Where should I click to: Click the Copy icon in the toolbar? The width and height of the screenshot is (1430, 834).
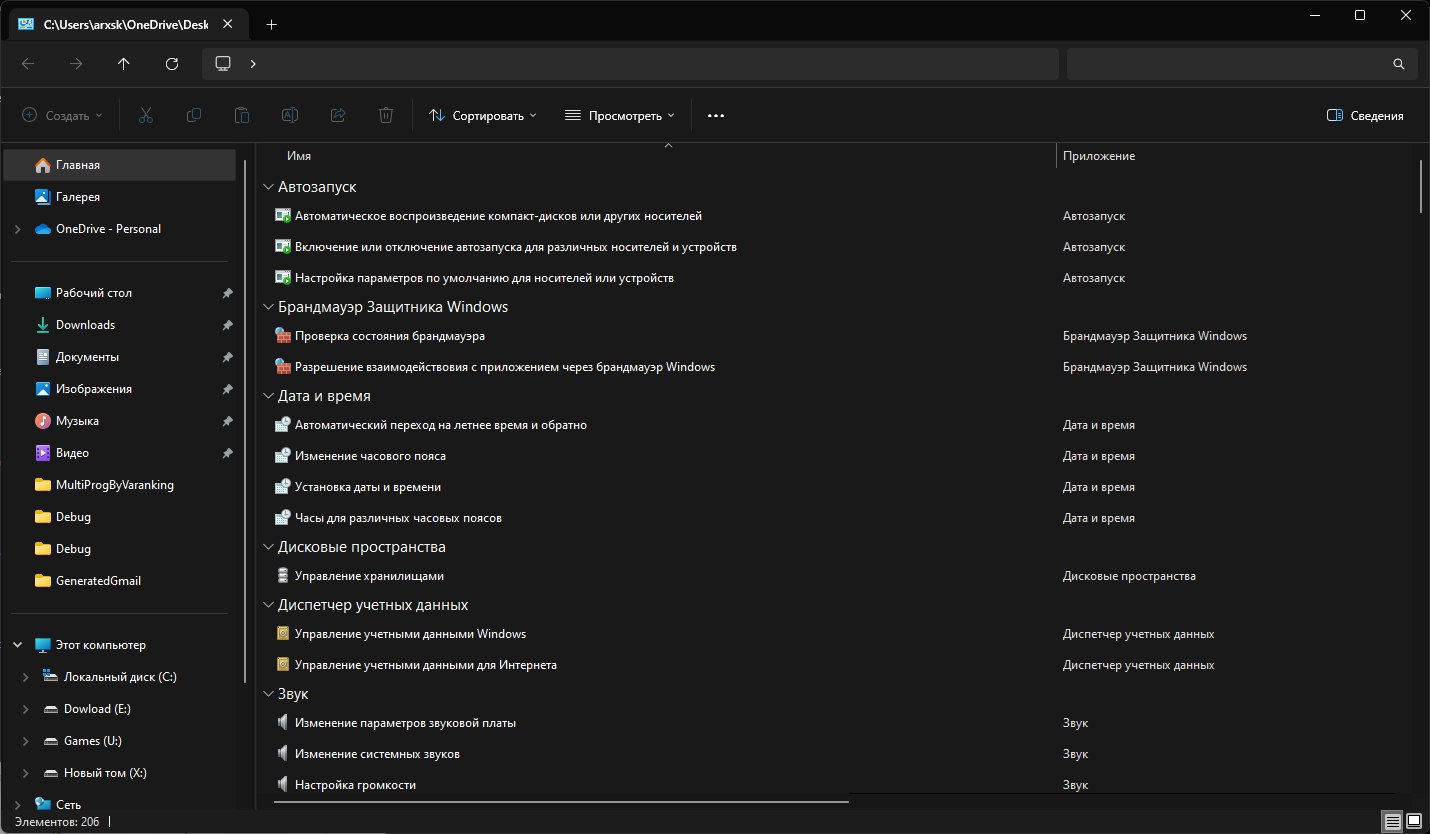194,115
